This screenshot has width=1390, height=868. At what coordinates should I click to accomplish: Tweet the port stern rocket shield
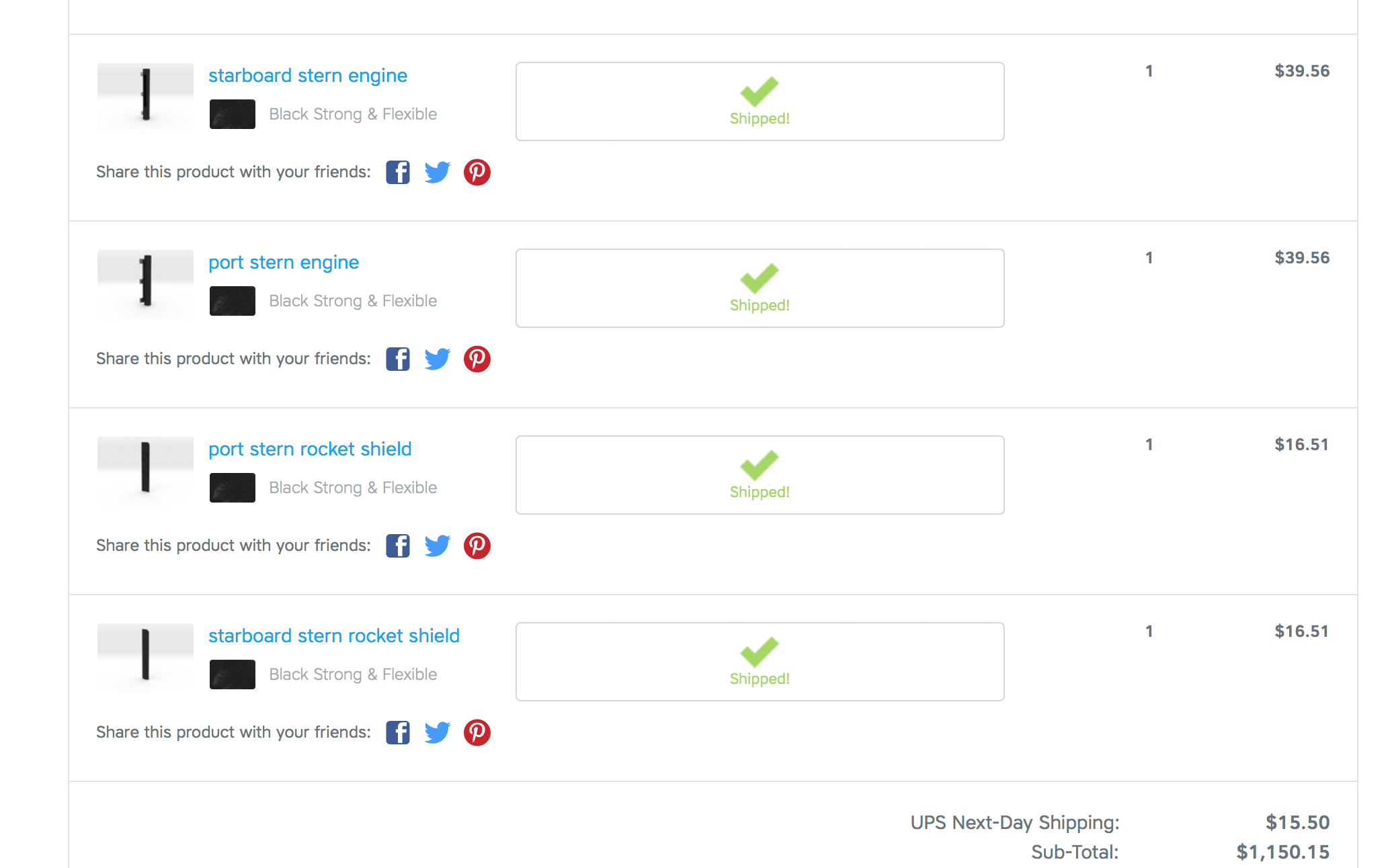(x=438, y=546)
